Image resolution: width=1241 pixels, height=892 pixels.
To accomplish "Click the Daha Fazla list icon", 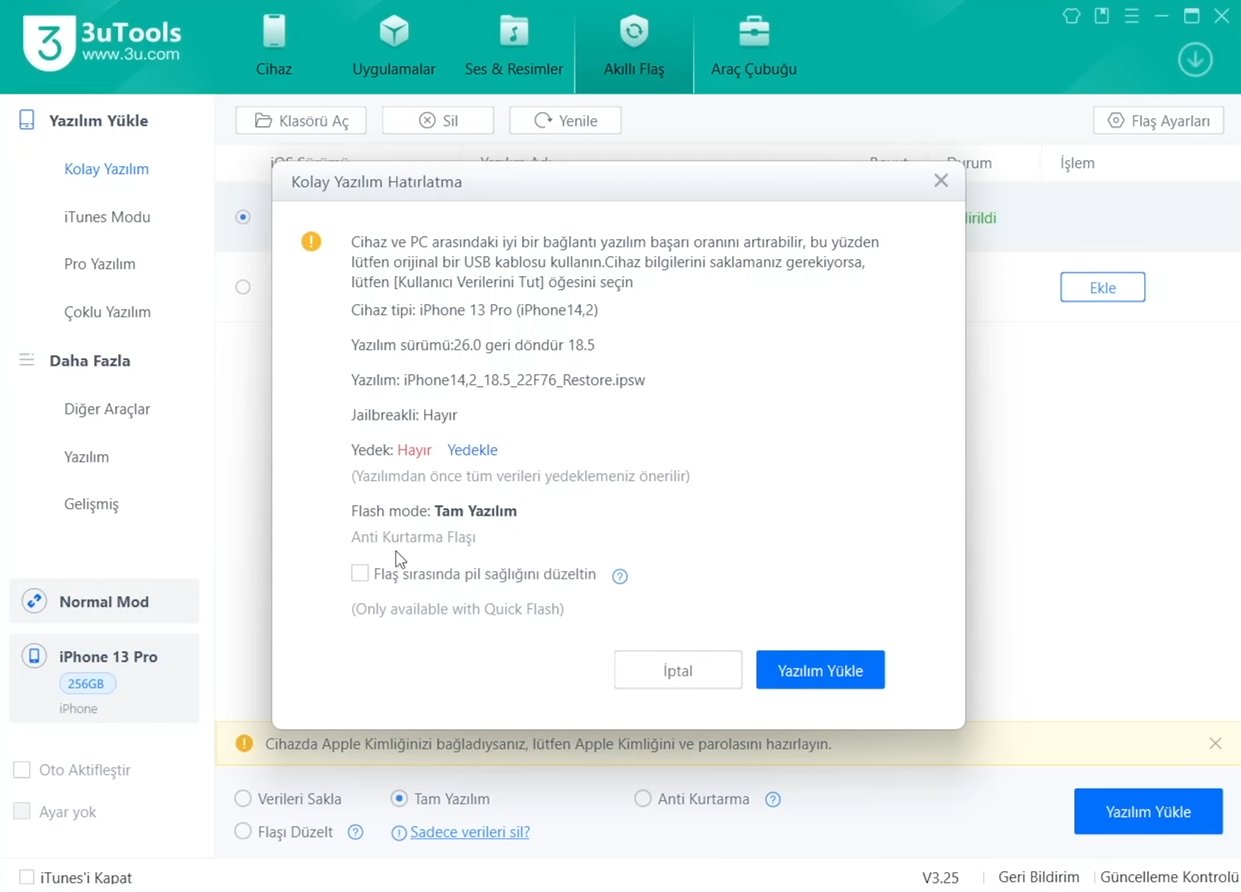I will tap(27, 360).
